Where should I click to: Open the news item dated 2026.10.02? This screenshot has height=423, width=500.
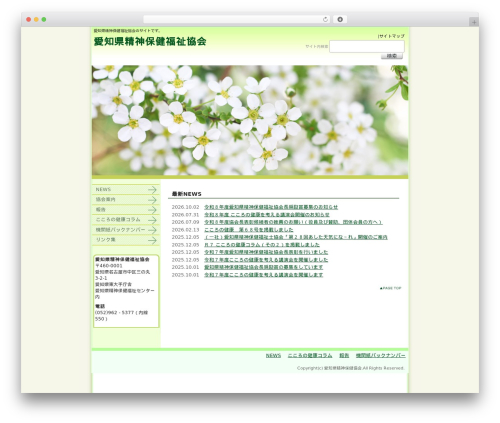pyautogui.click(x=271, y=207)
